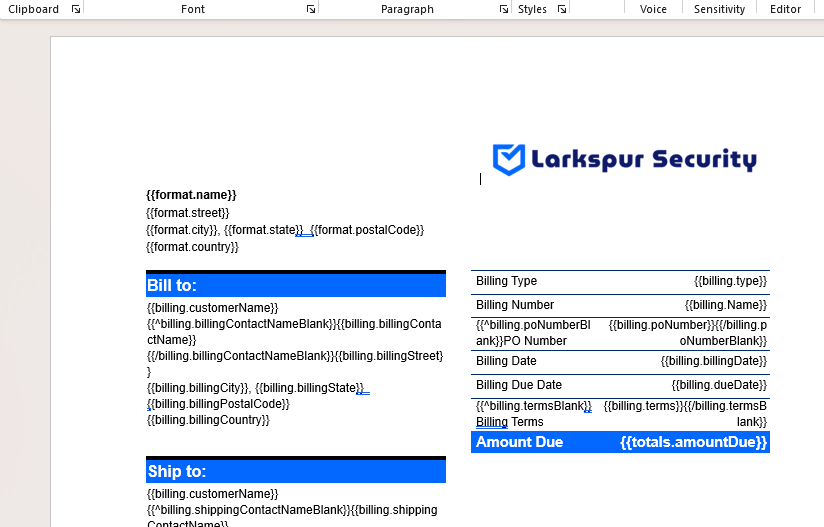This screenshot has width=824, height=527.
Task: Click the 'Billing Date' label cell
Action: pyautogui.click(x=506, y=361)
